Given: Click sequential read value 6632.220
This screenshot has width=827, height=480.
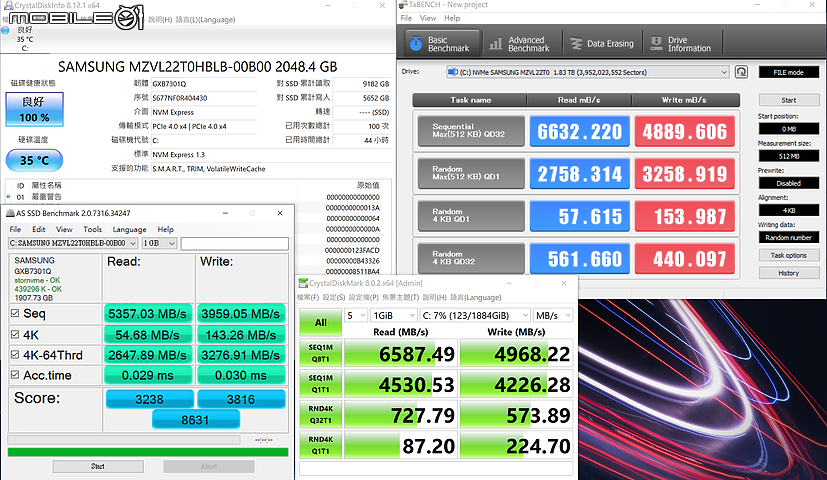Looking at the screenshot, I should pyautogui.click(x=580, y=131).
